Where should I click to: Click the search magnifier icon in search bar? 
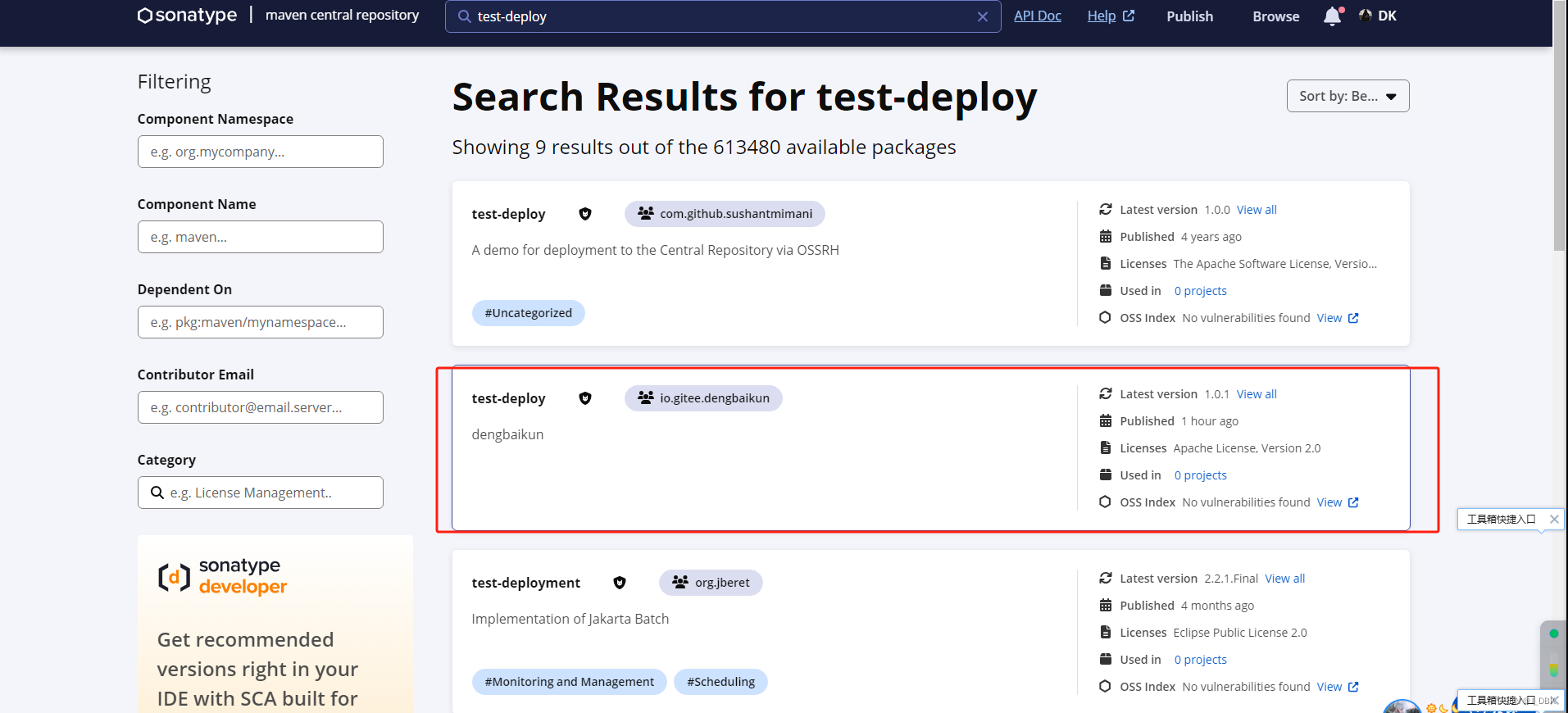464,16
